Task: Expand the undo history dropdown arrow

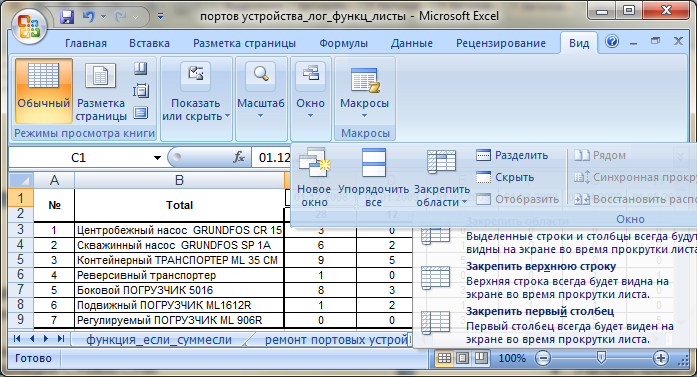Action: pos(103,17)
